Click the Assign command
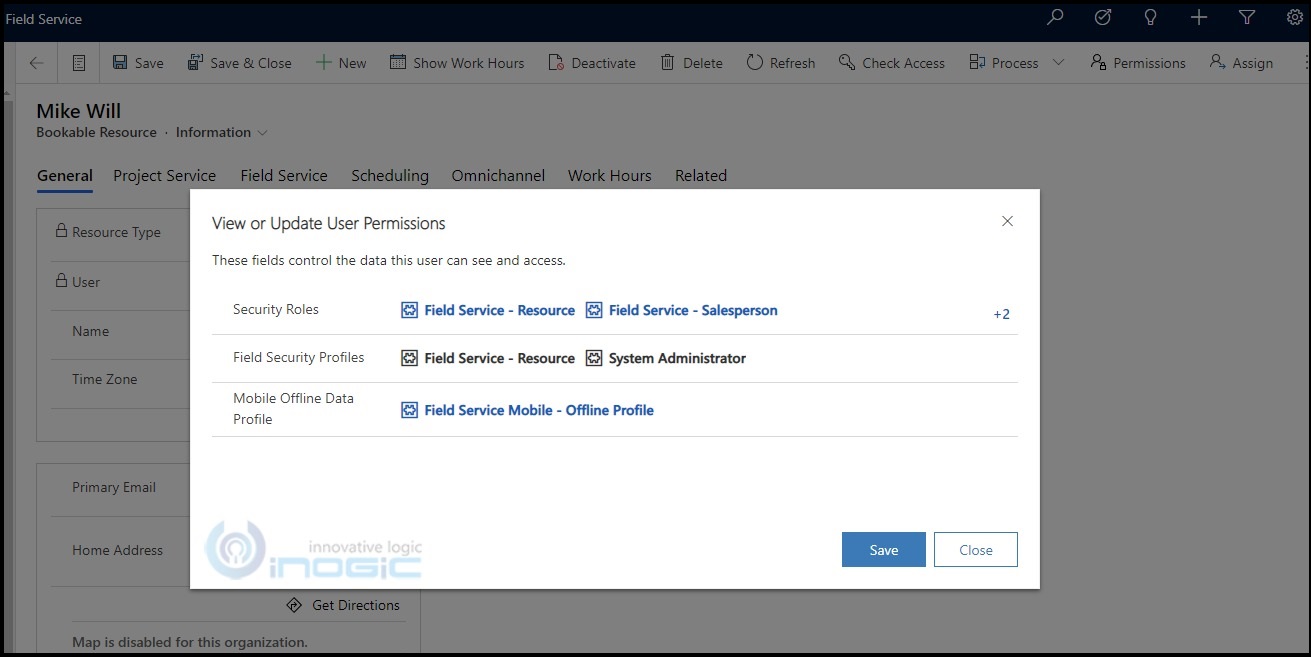 click(1241, 63)
